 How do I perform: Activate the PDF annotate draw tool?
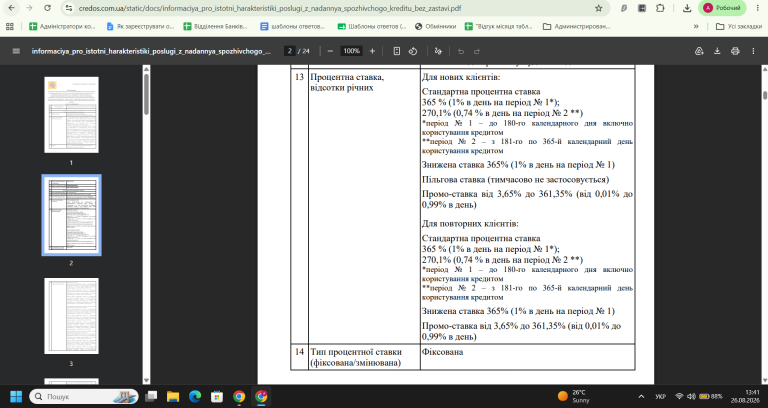438,51
